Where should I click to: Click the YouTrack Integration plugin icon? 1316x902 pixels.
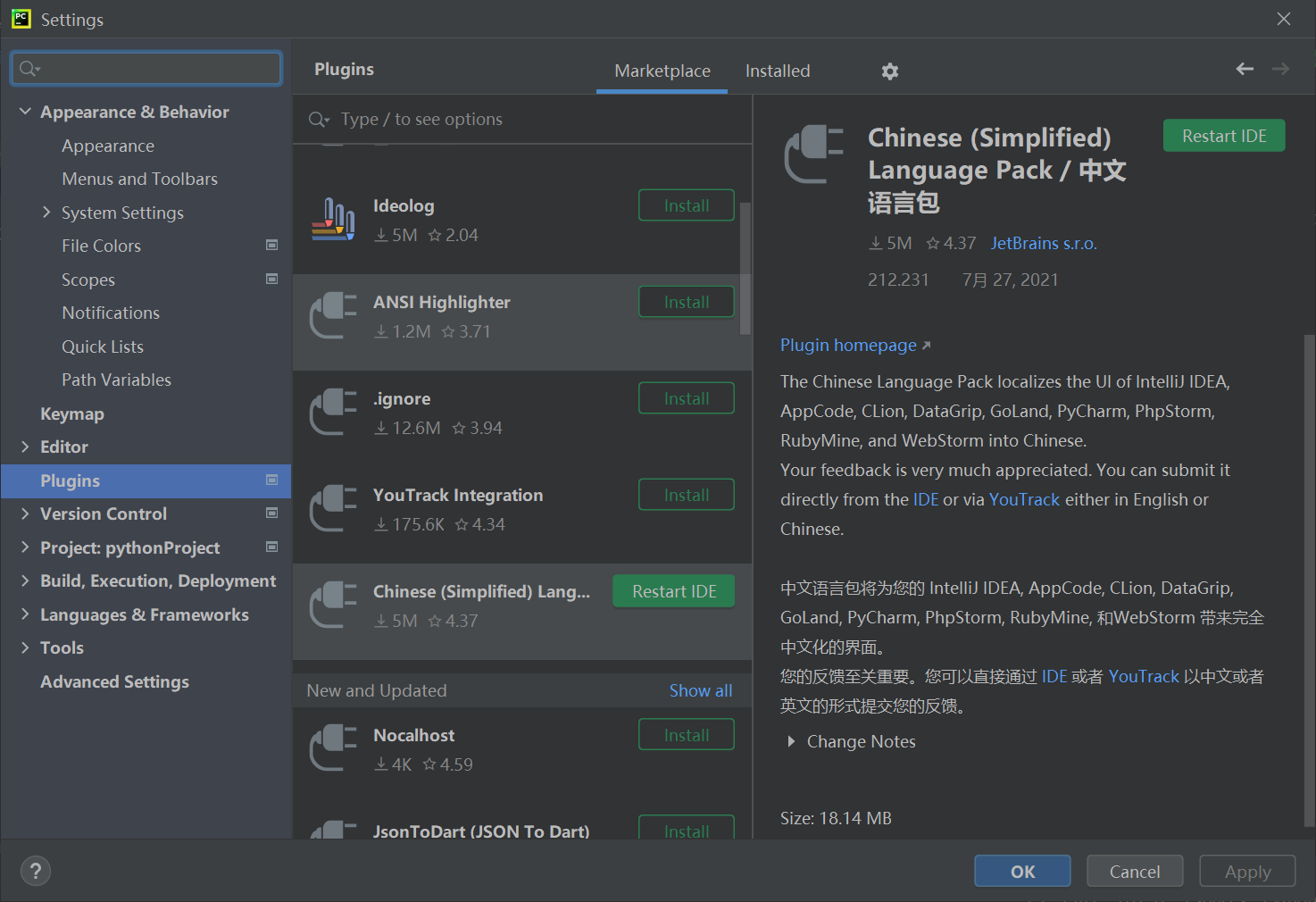coord(333,509)
